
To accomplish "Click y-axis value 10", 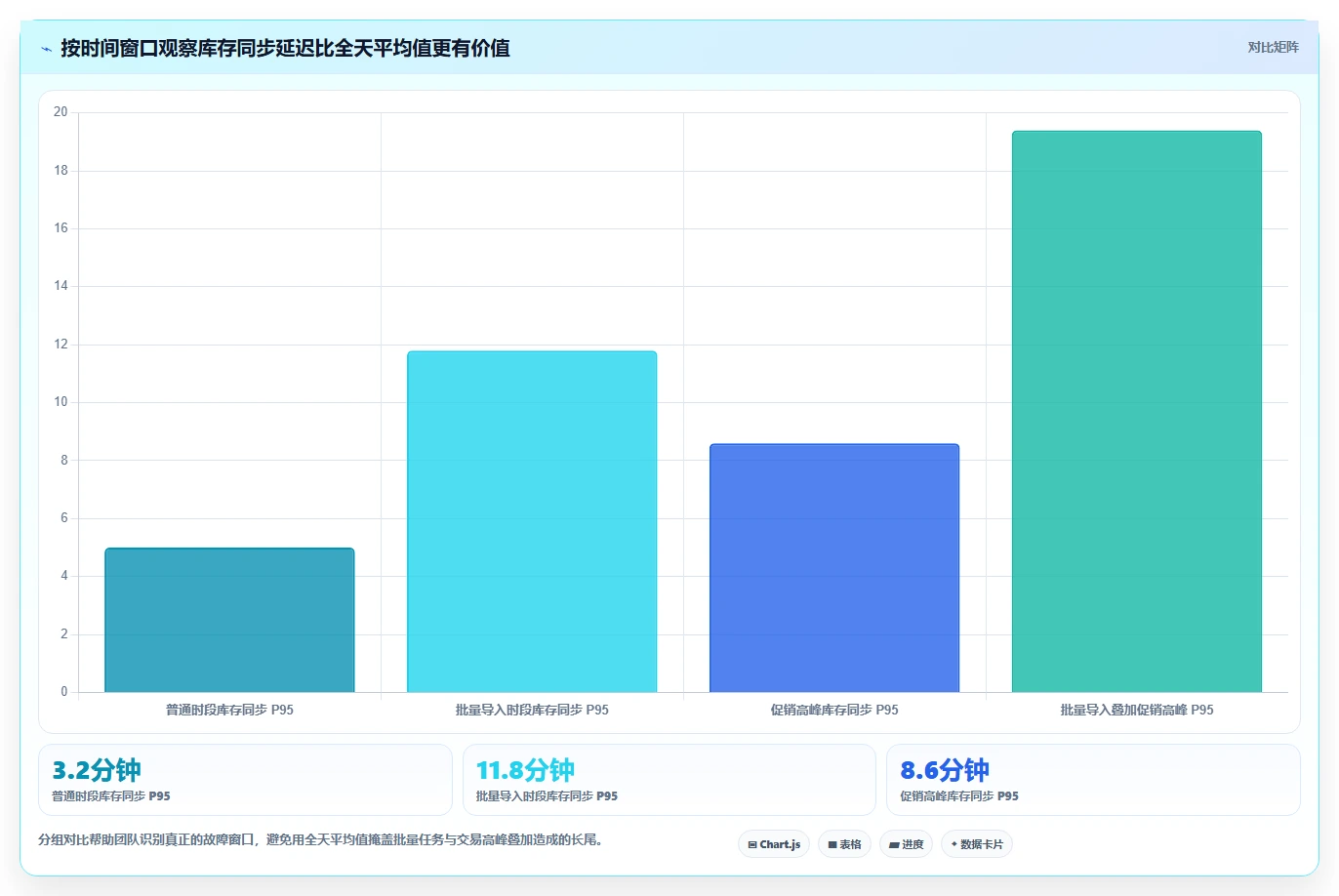I will coord(61,402).
